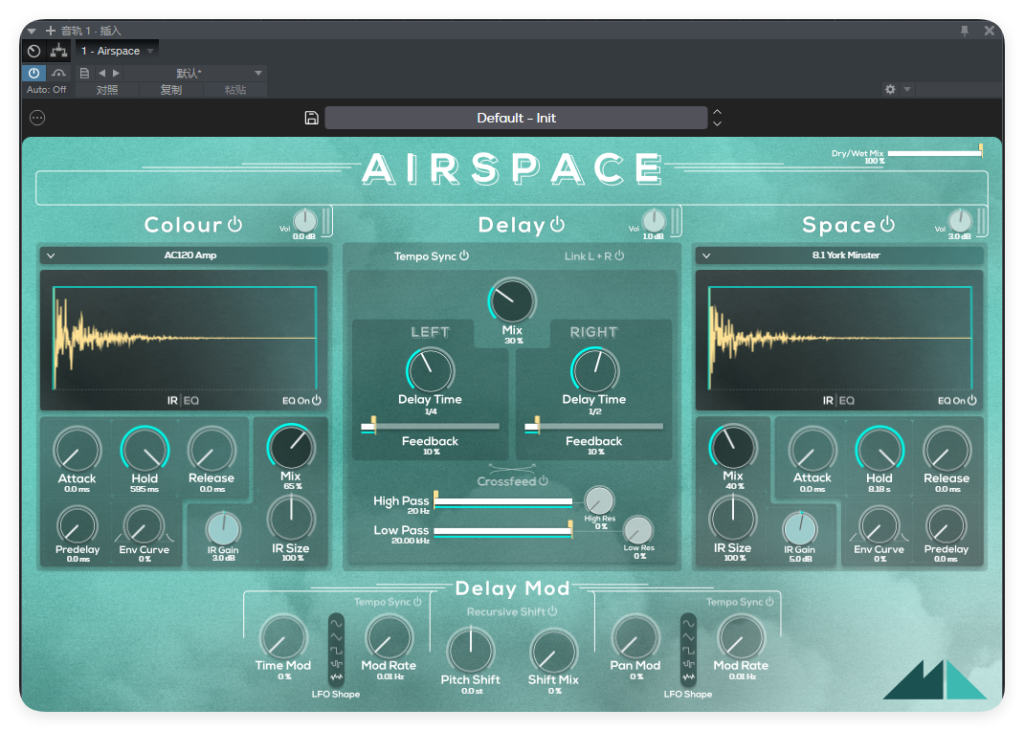This screenshot has height=731, width=1024.
Task: Click the 对照 compare button
Action: coord(107,89)
